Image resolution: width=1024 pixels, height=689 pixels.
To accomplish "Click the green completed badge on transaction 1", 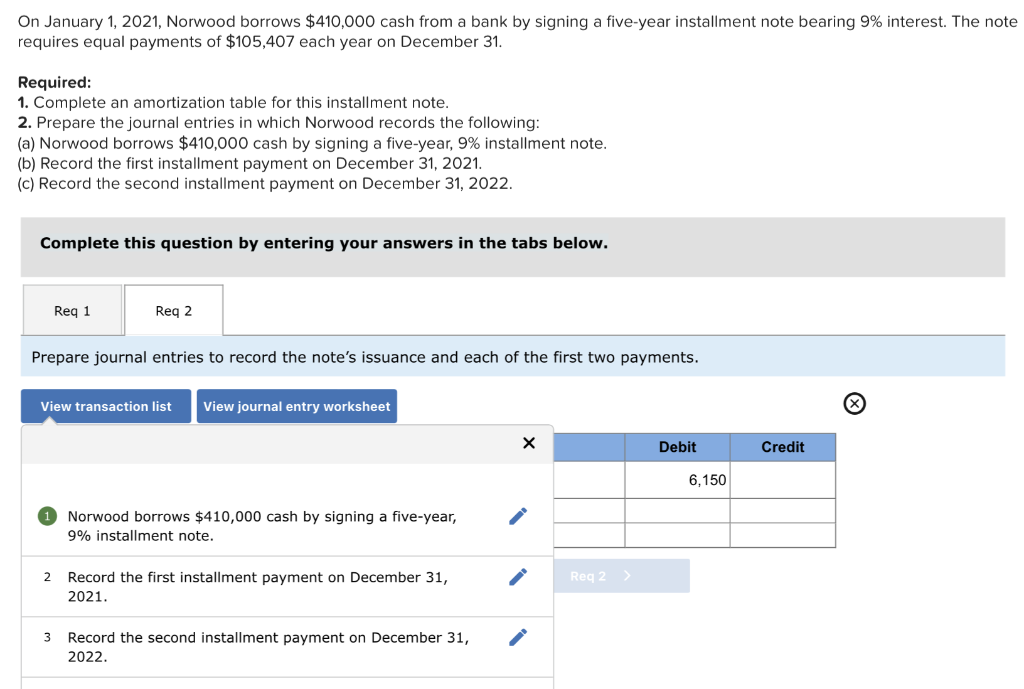I will (47, 515).
